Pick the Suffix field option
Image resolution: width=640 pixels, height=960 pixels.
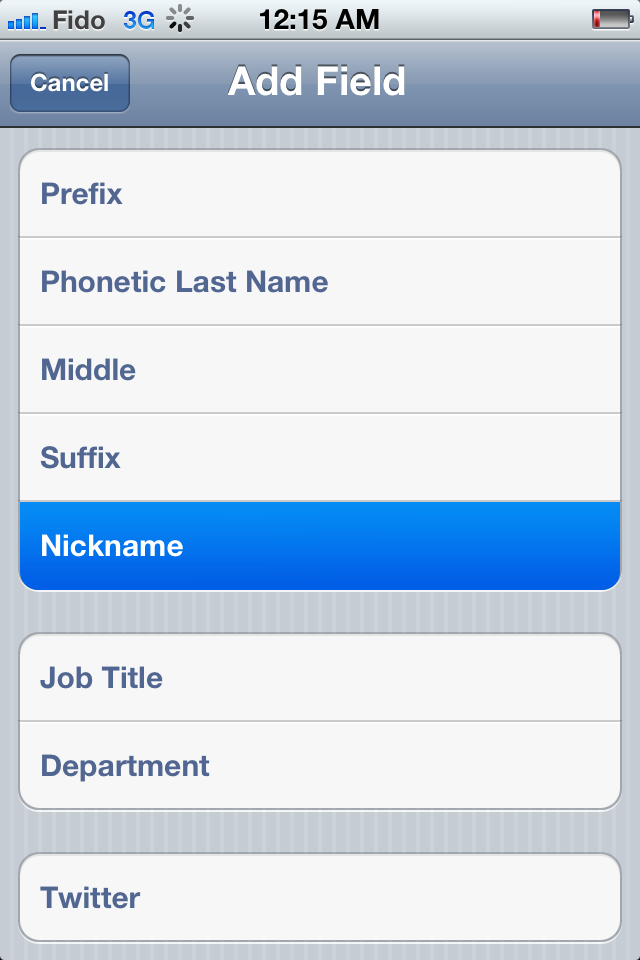(x=320, y=458)
